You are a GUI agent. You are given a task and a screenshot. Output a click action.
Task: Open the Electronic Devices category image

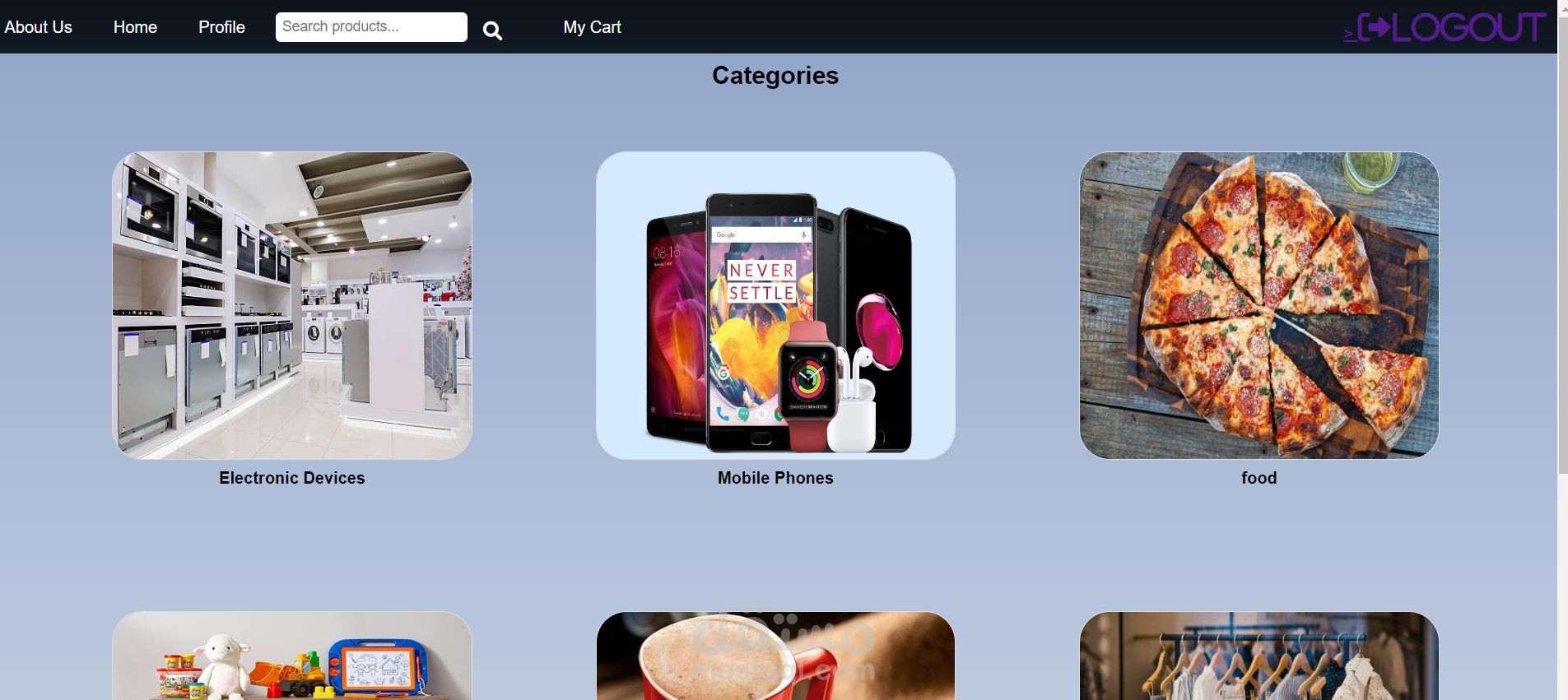292,305
